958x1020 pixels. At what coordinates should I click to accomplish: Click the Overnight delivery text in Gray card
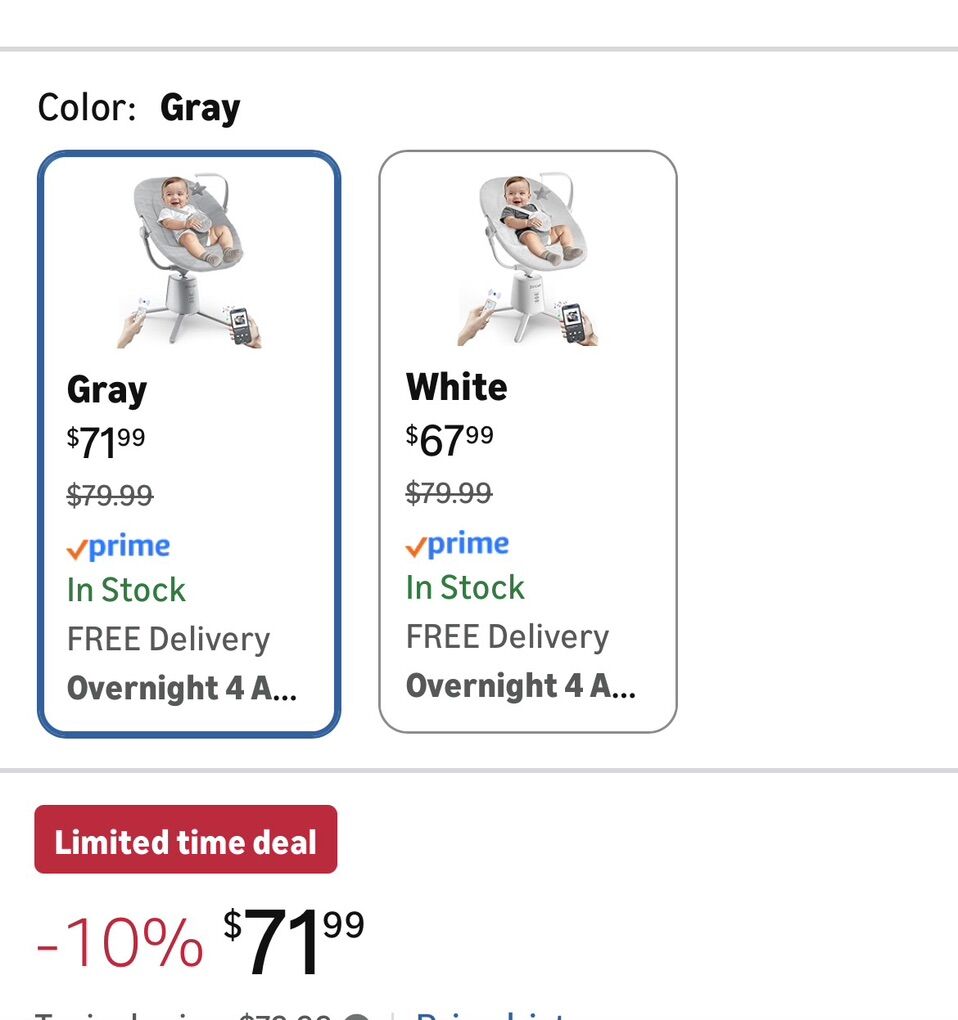(181, 688)
